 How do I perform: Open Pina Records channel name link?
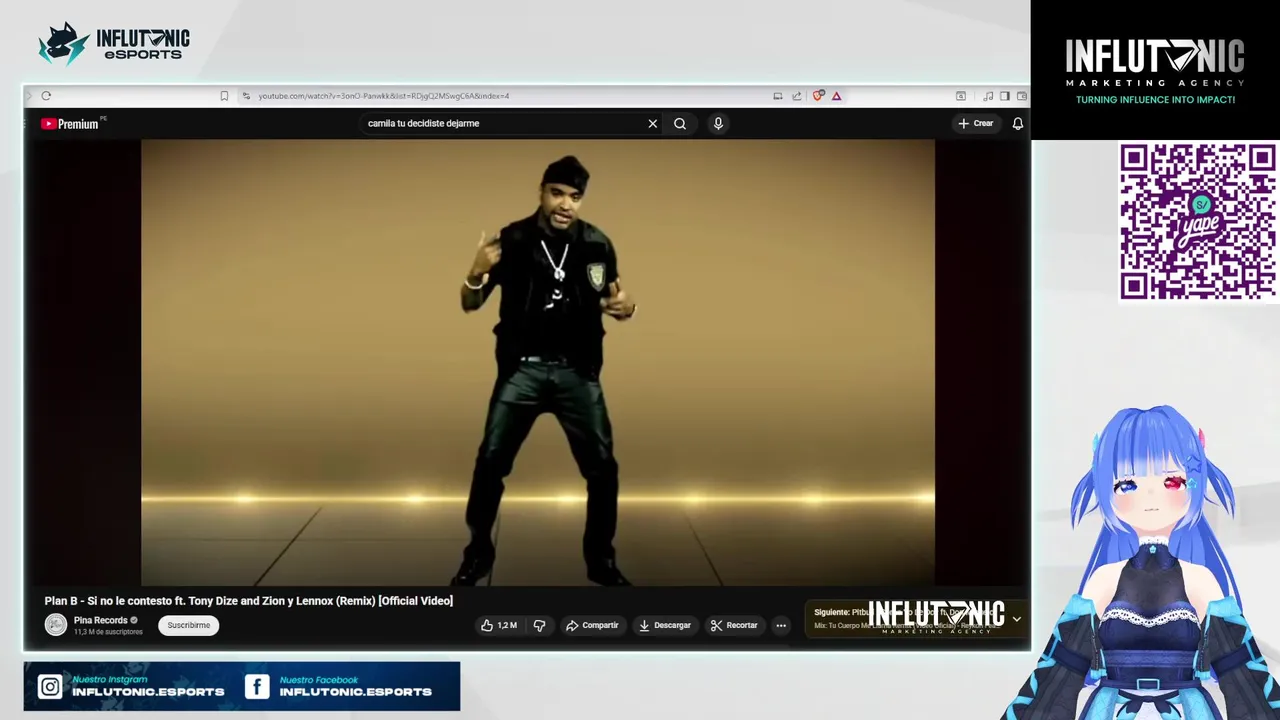[100, 620]
